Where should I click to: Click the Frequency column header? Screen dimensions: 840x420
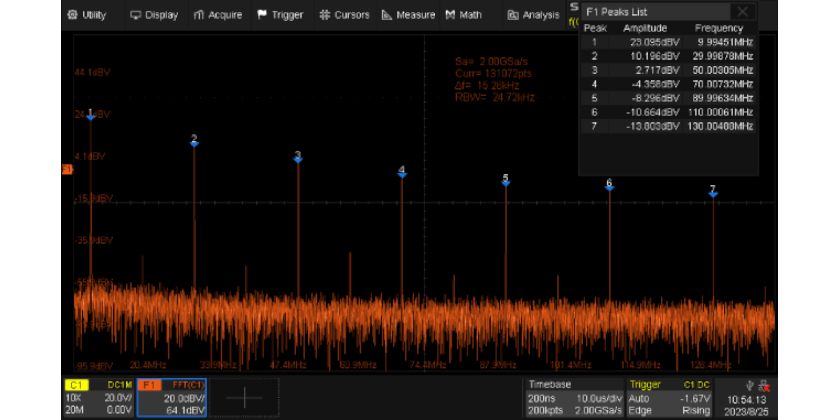click(x=718, y=28)
